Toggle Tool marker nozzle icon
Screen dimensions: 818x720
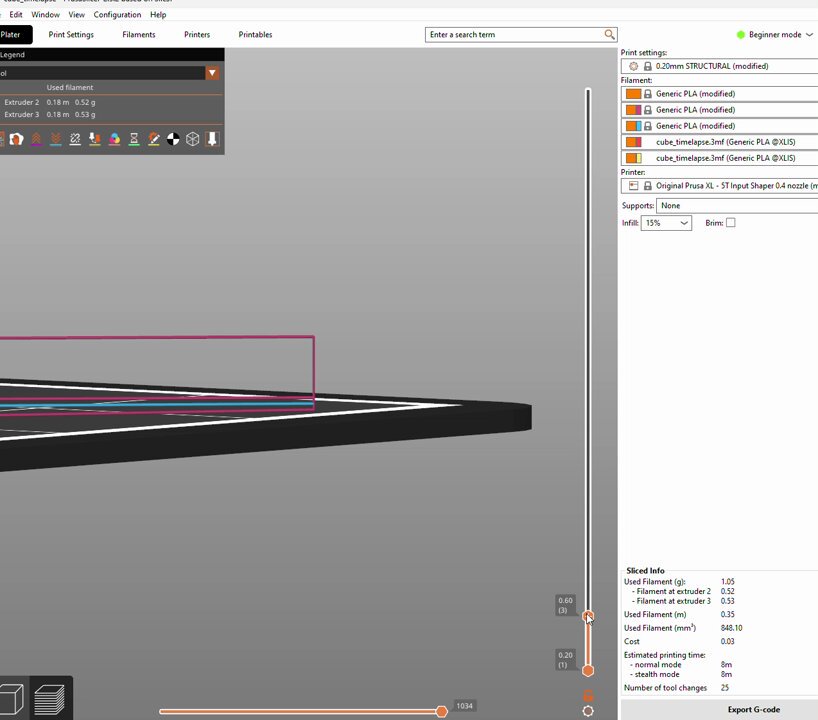[x=212, y=139]
